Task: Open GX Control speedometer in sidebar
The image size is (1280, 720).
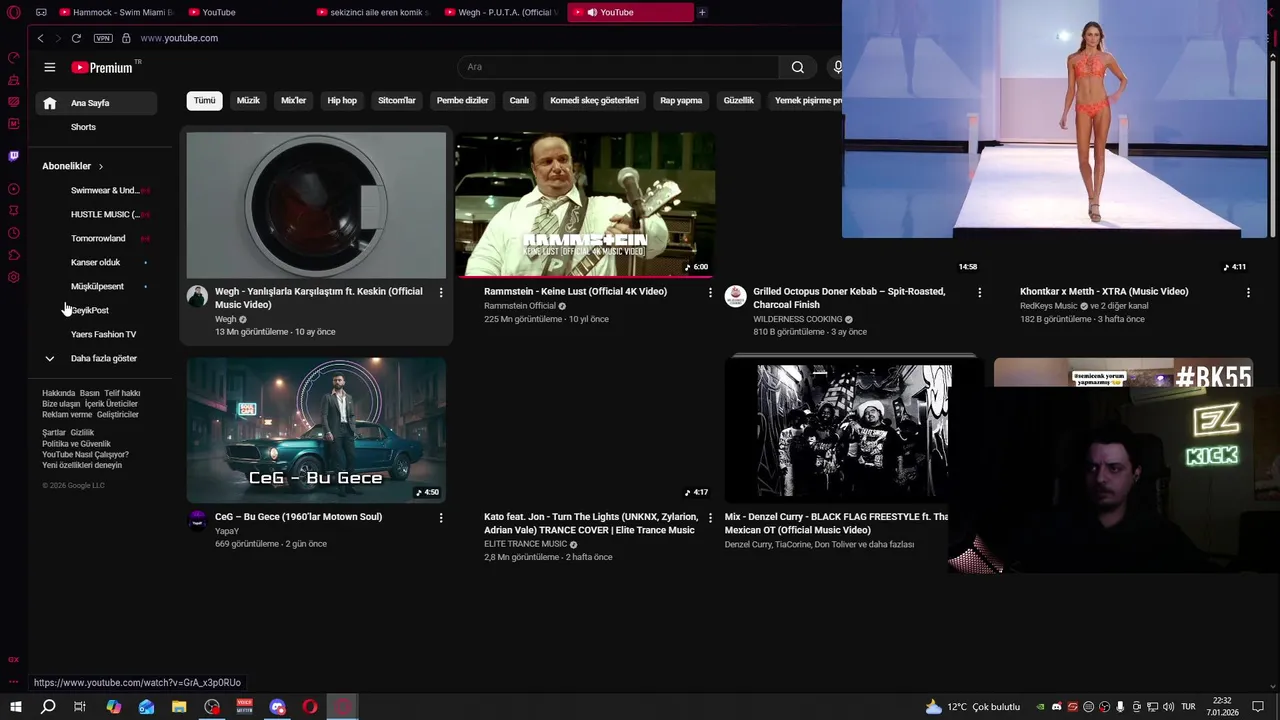Action: [13, 58]
